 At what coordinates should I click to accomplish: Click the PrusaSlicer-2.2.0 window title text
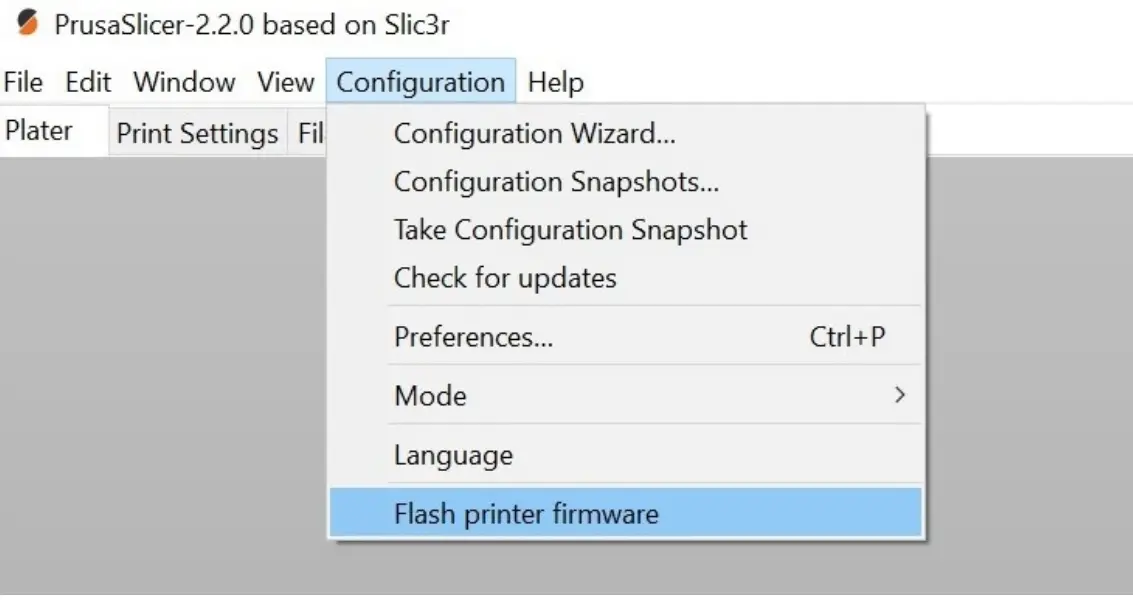coord(251,25)
